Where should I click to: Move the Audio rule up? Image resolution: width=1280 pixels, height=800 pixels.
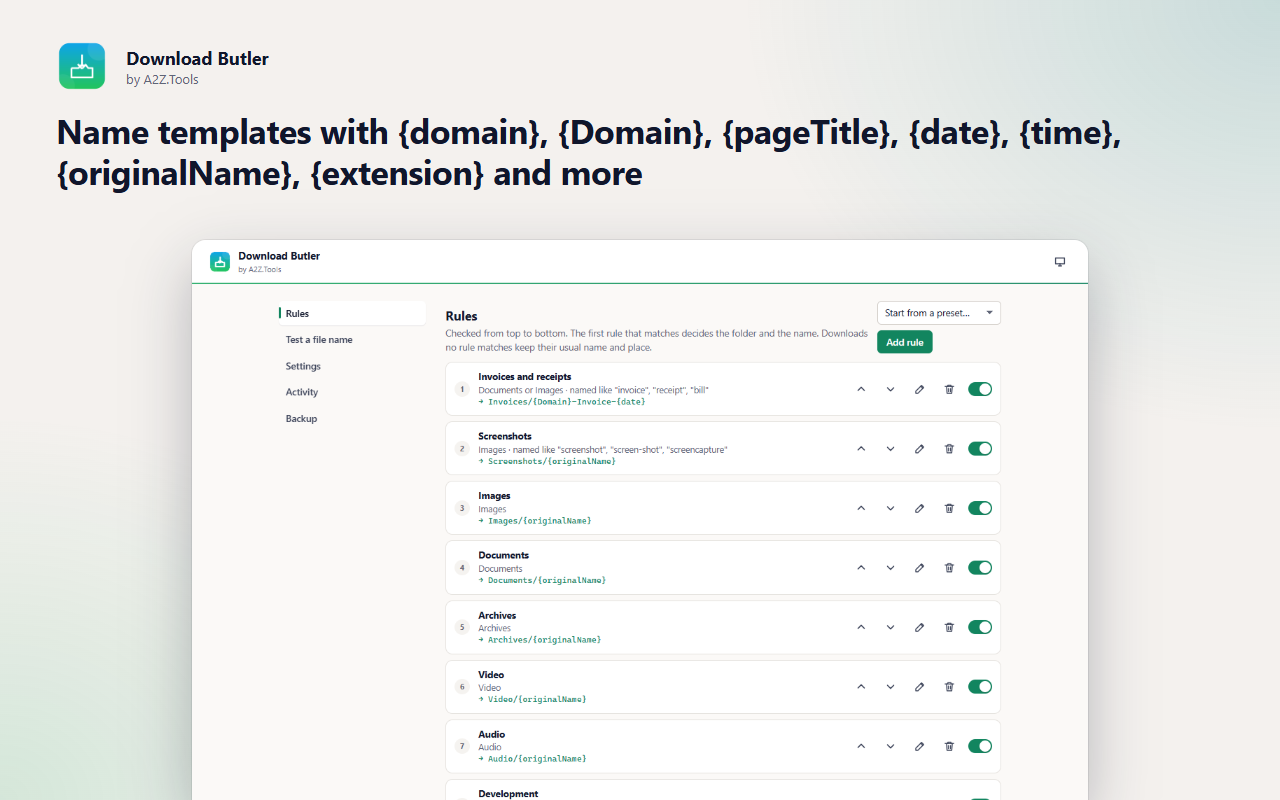coord(861,746)
